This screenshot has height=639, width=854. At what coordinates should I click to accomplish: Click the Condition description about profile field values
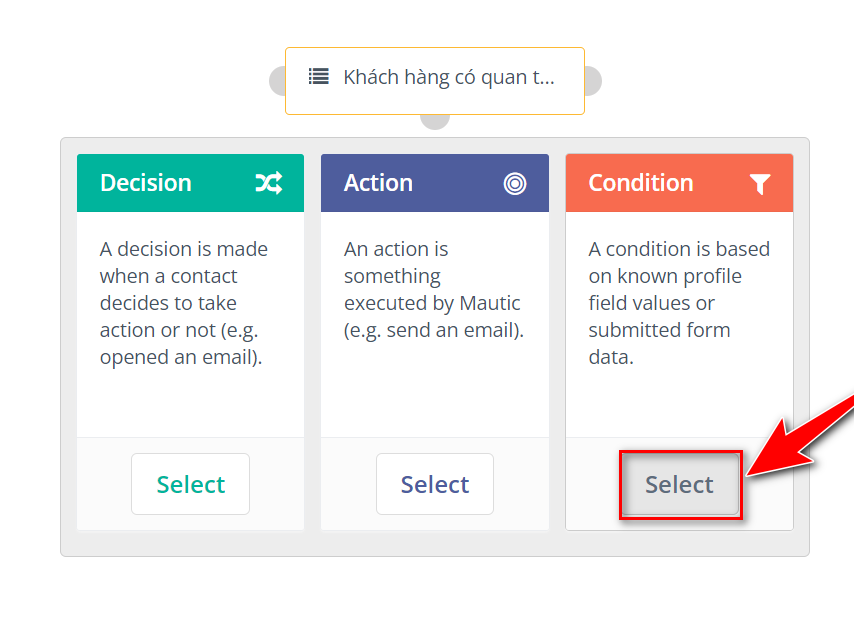(x=678, y=303)
